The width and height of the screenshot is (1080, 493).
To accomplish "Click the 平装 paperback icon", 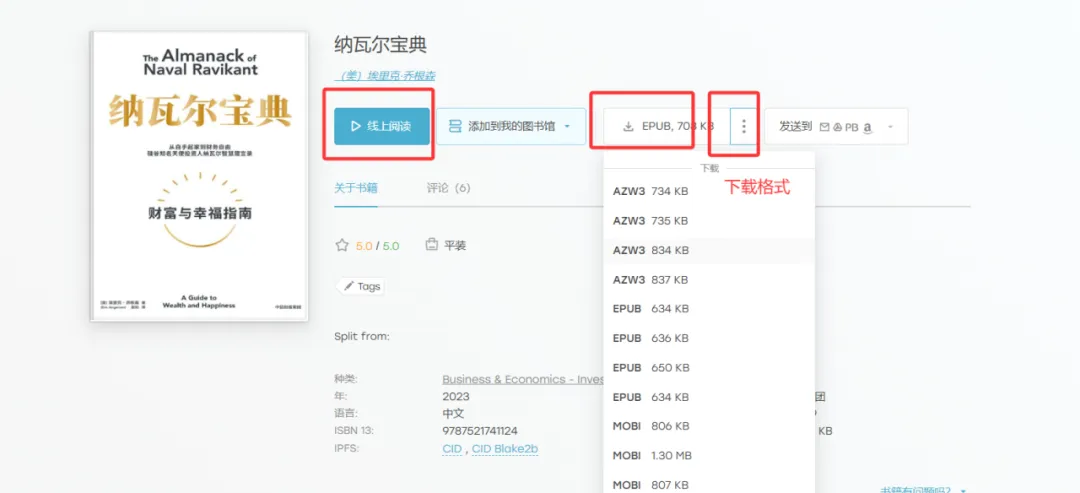I will [x=432, y=244].
